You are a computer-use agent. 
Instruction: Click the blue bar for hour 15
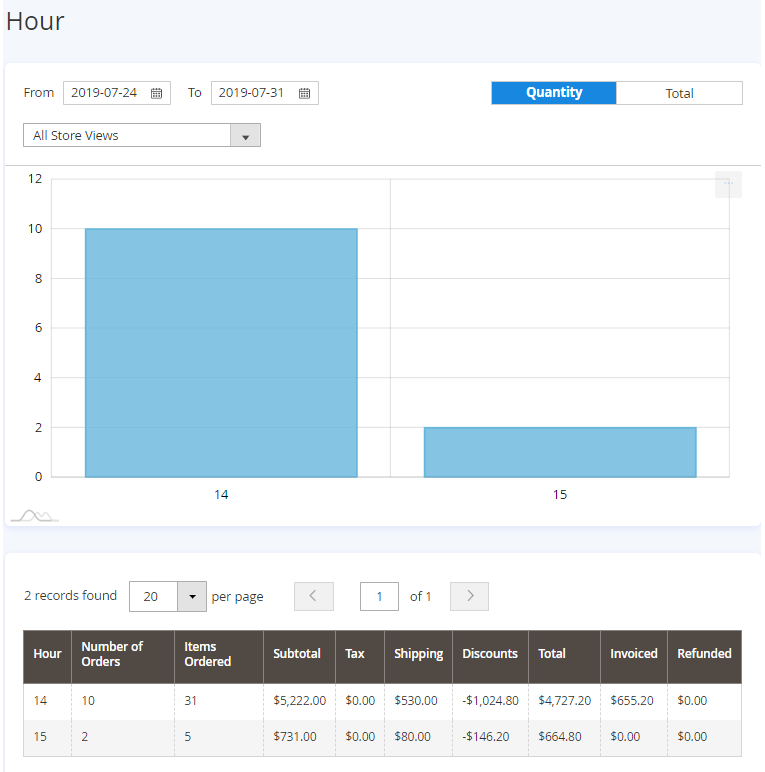[560, 452]
